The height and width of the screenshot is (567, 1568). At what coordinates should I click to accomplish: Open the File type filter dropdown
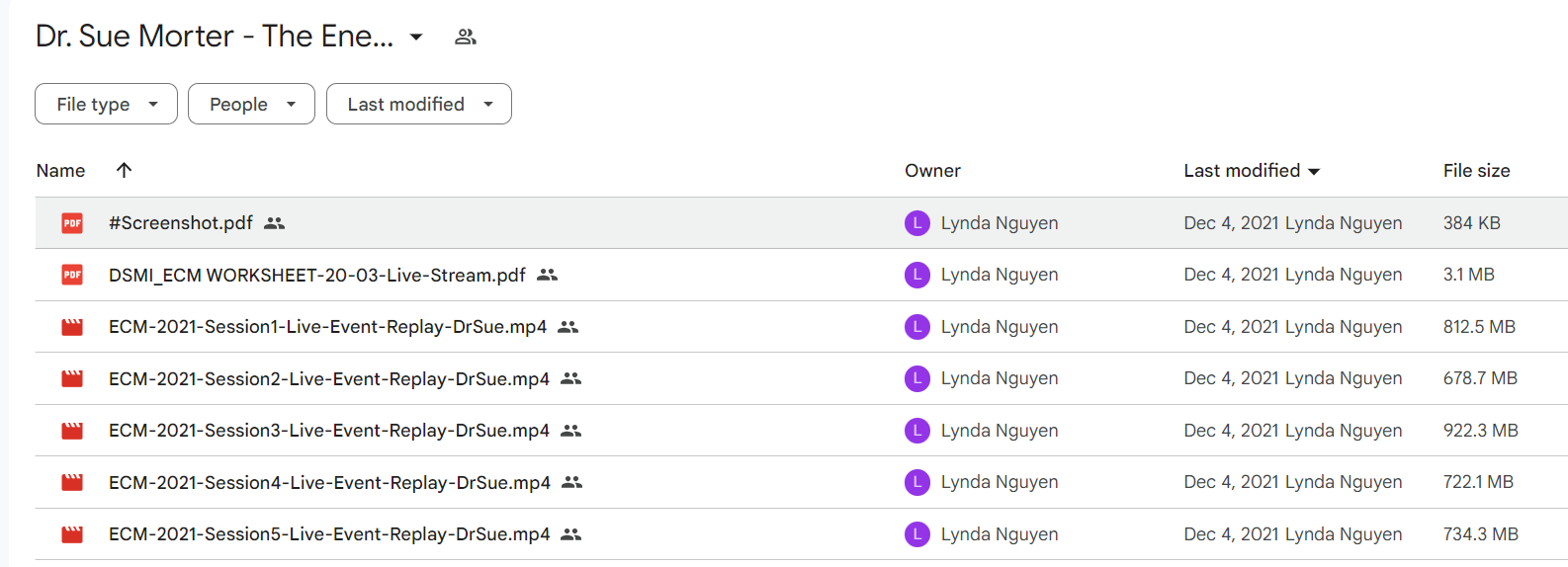click(x=106, y=104)
